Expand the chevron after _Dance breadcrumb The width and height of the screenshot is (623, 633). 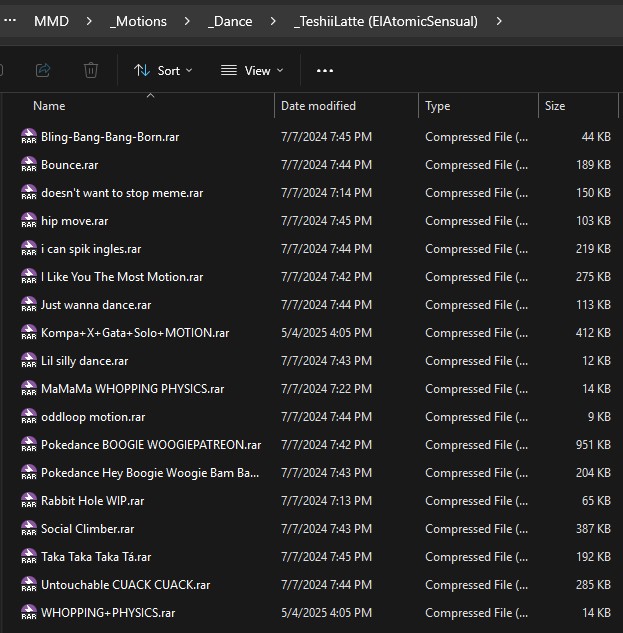(273, 21)
